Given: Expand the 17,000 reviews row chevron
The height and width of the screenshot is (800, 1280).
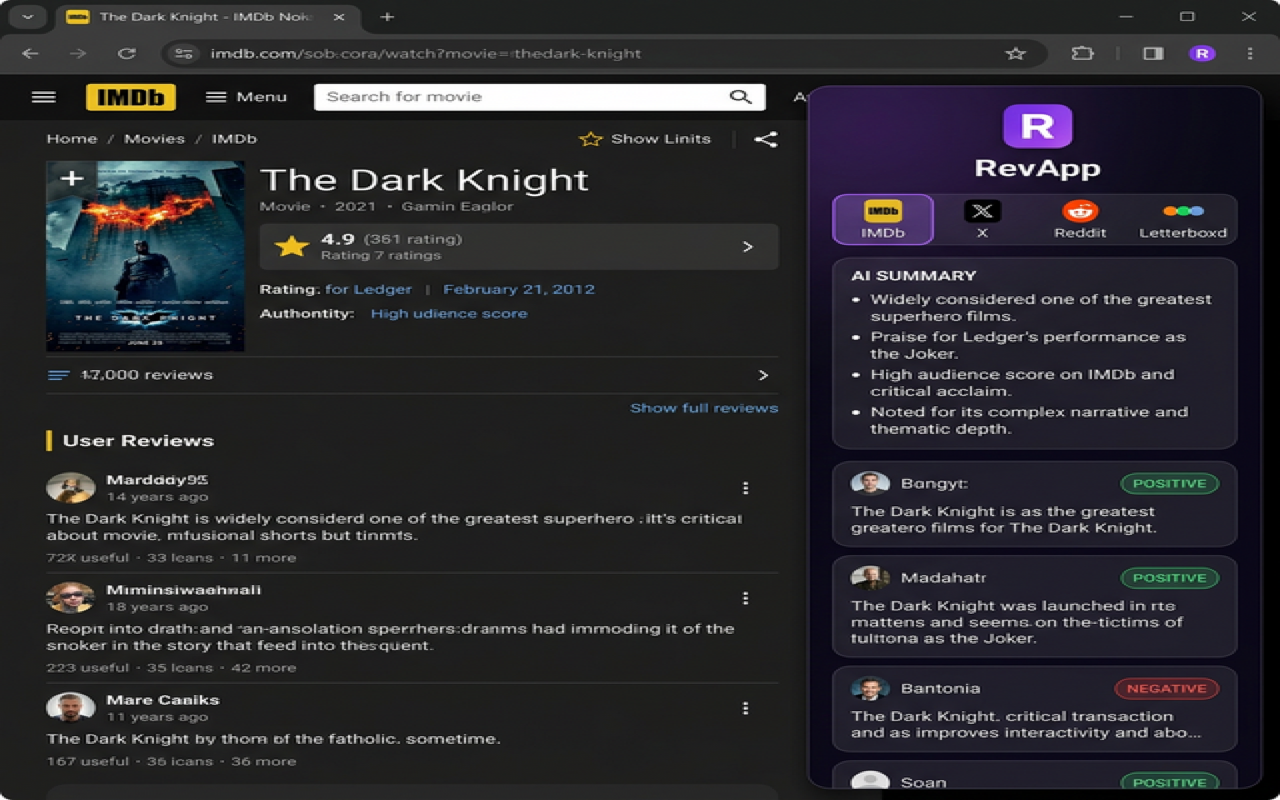Looking at the screenshot, I should coord(763,375).
